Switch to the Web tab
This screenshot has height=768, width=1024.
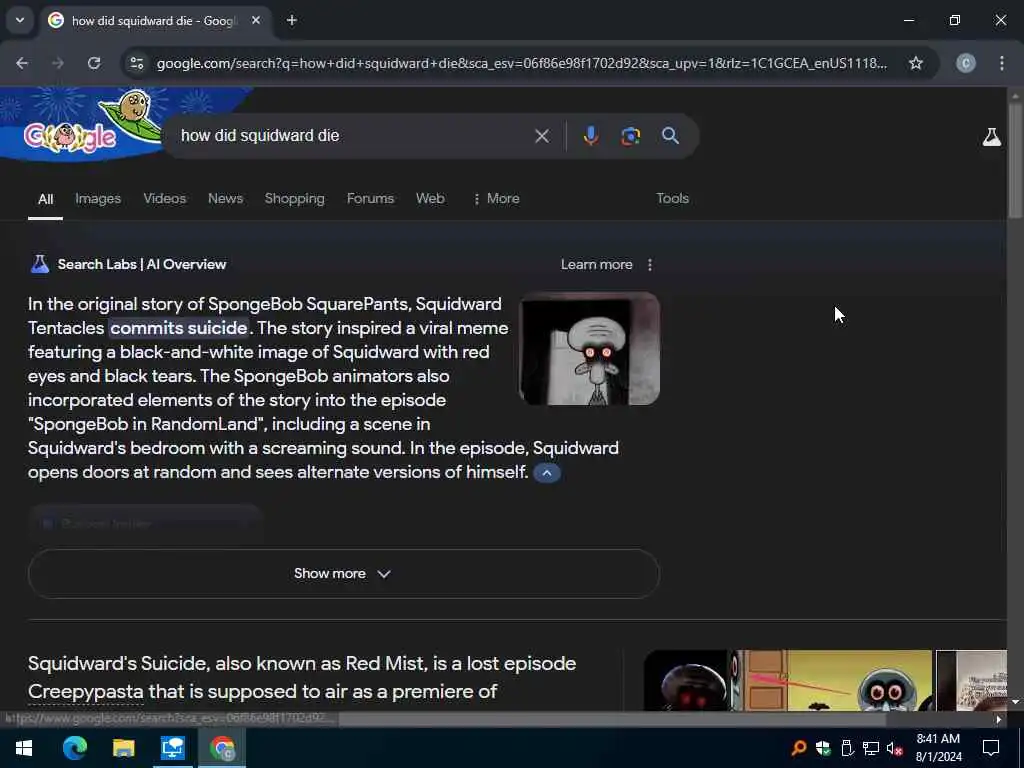pyautogui.click(x=430, y=199)
